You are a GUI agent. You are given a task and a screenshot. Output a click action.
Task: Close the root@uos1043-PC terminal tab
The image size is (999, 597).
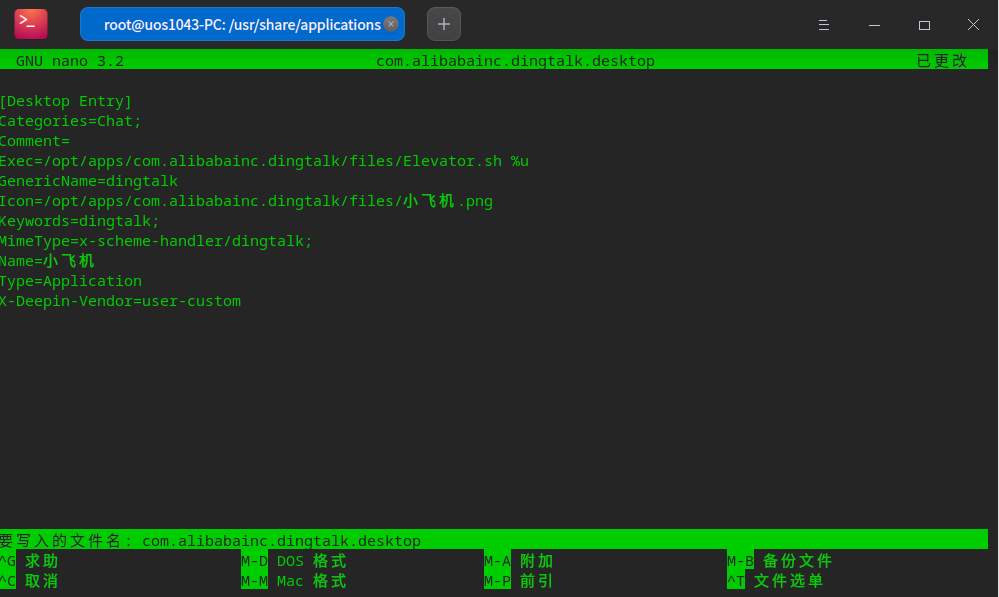pyautogui.click(x=391, y=24)
